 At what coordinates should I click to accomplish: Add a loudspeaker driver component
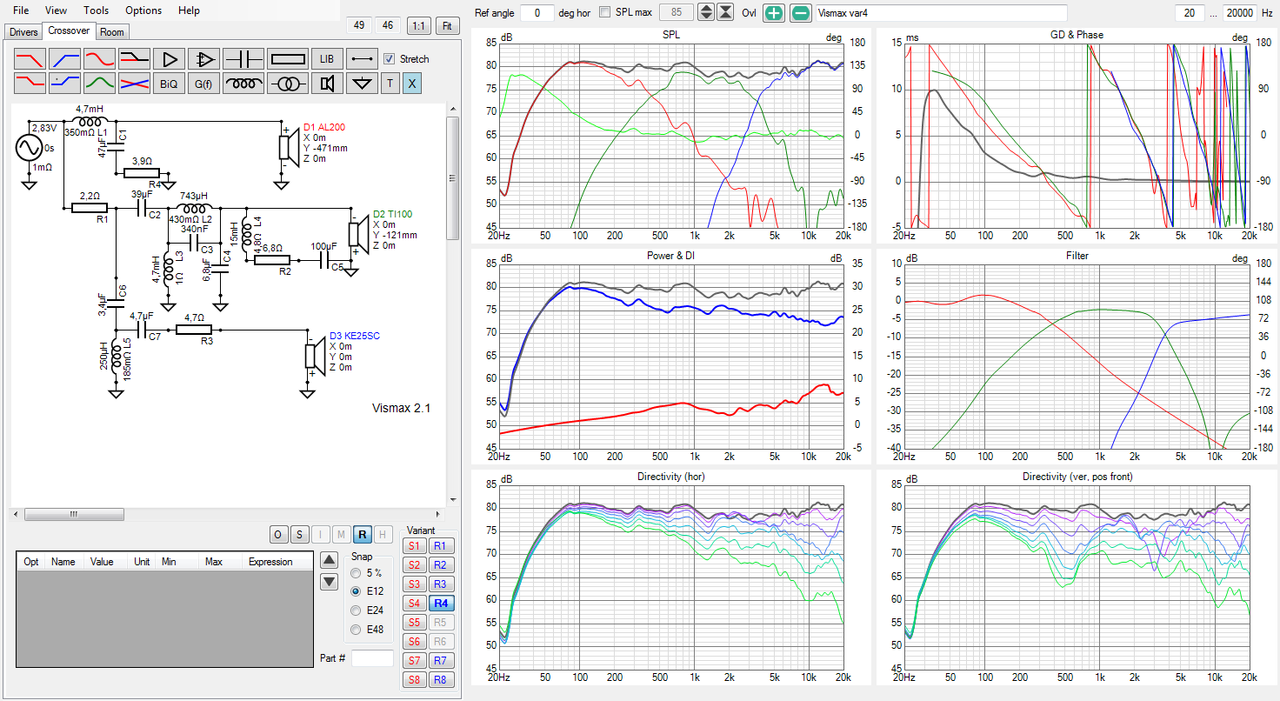[327, 83]
